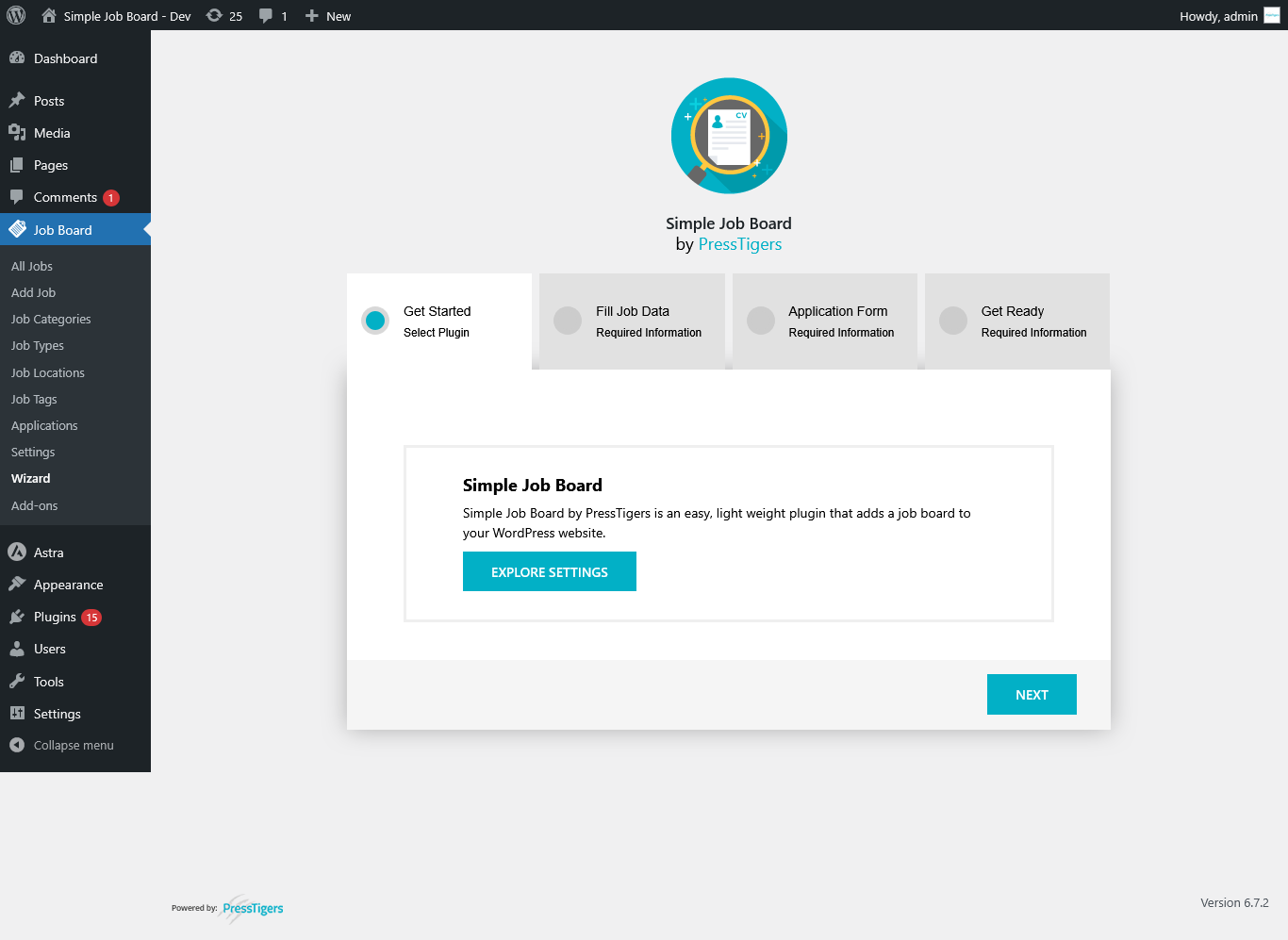This screenshot has width=1288, height=940.
Task: Click the EXPLORE SETTINGS button
Action: (x=549, y=571)
